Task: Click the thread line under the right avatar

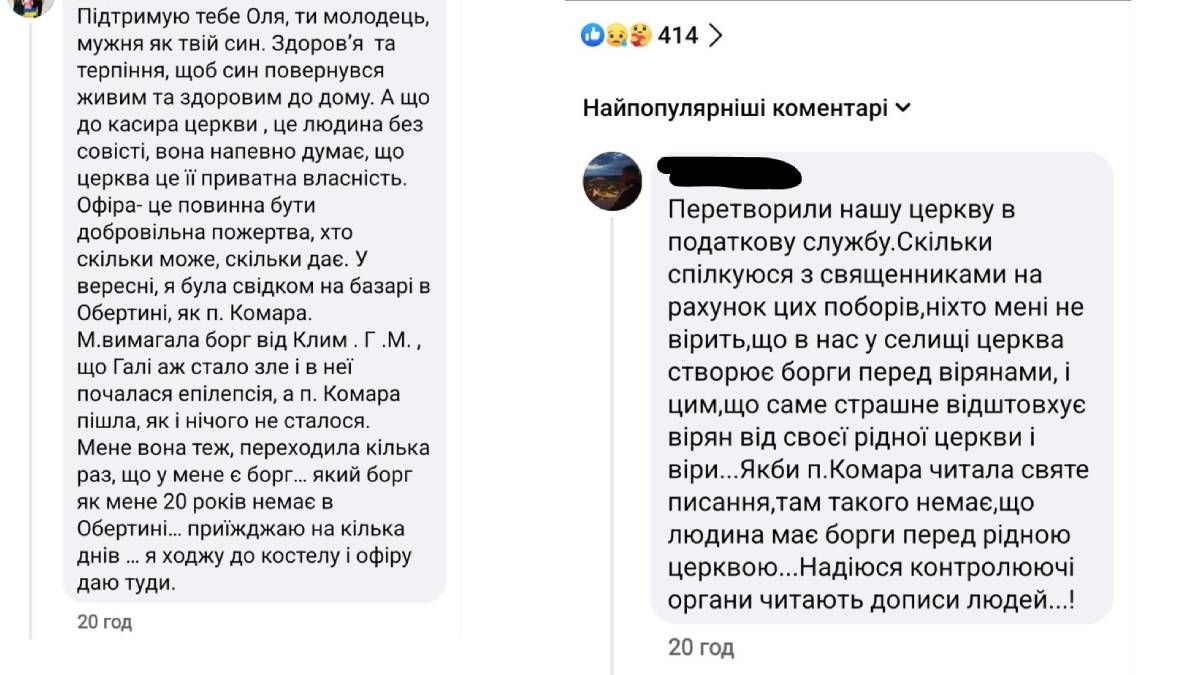Action: point(612,420)
